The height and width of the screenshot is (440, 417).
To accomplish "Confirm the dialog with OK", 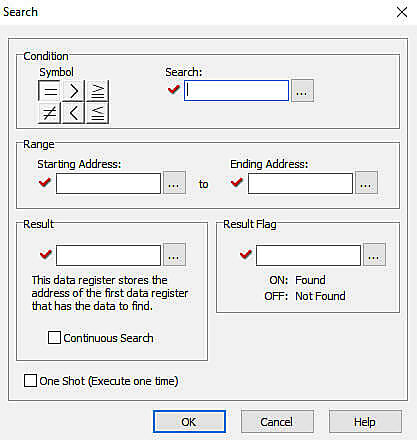I will pos(189,422).
